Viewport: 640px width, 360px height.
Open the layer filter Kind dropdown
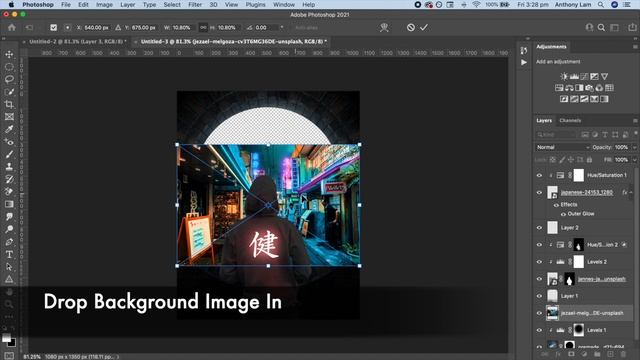556,134
